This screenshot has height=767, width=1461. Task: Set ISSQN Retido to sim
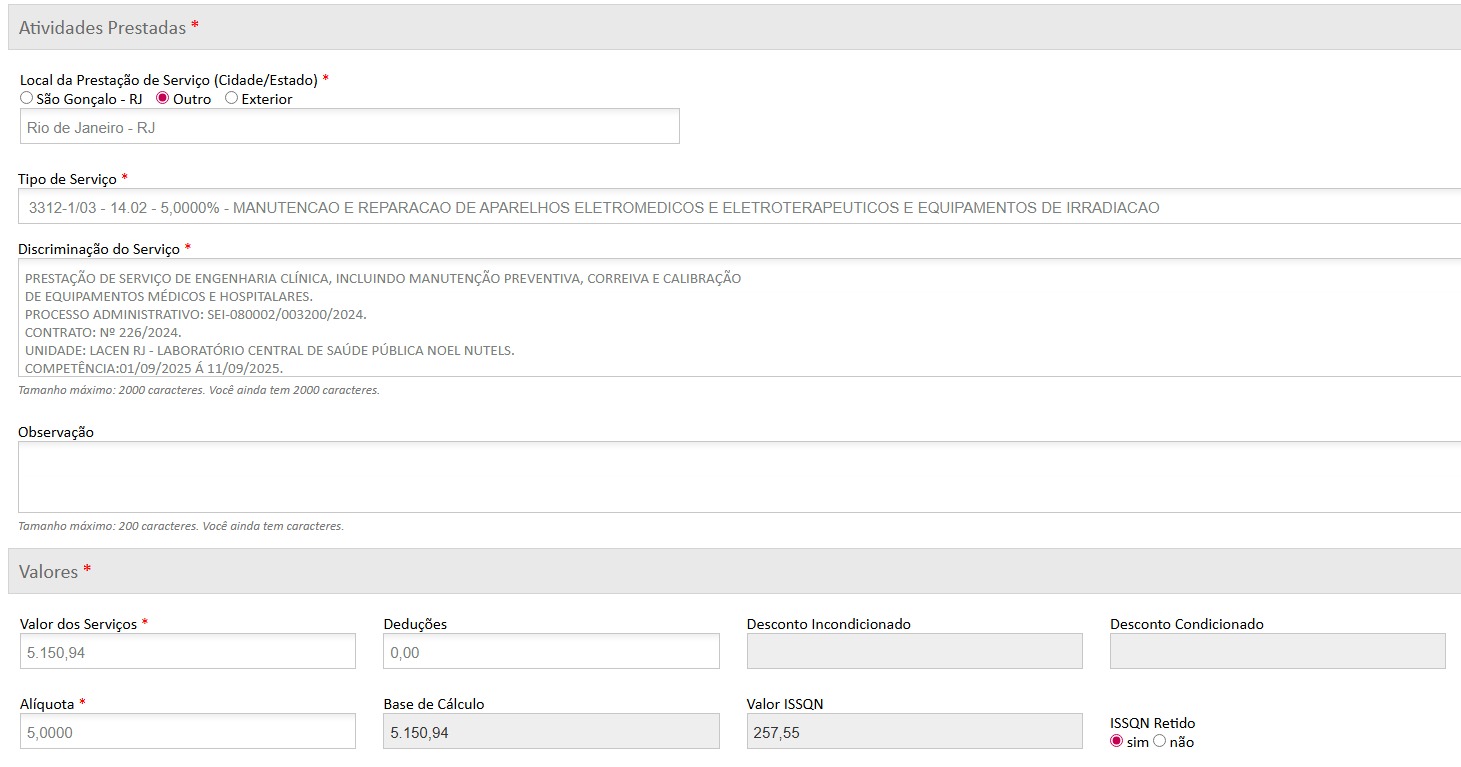click(1117, 741)
